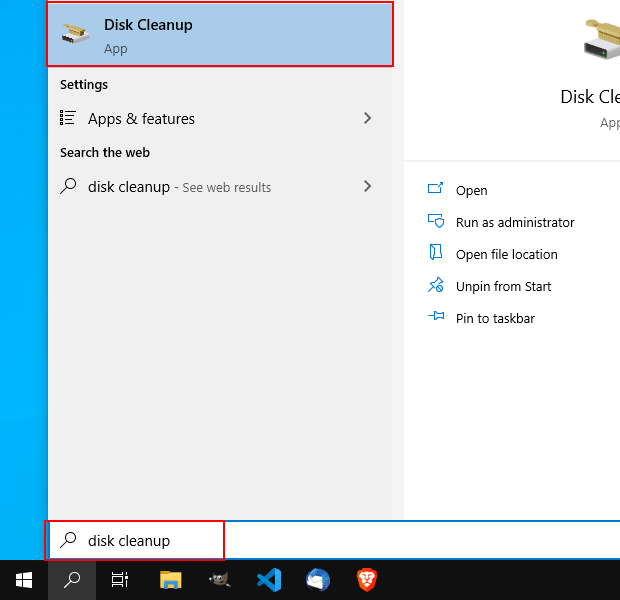
Task: Choose Unpin from Start
Action: (x=503, y=286)
